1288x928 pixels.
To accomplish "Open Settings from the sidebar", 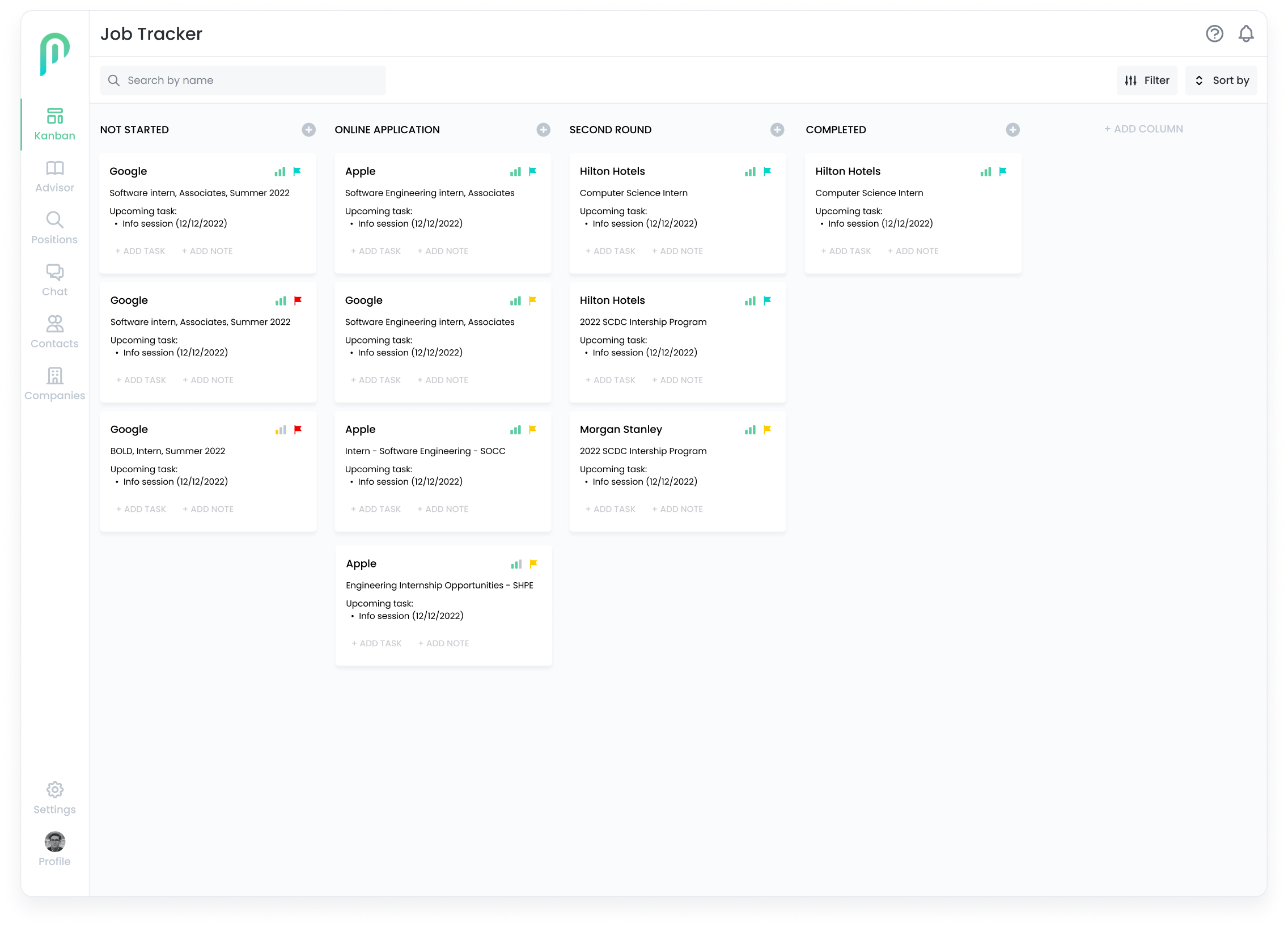I will pos(54,798).
